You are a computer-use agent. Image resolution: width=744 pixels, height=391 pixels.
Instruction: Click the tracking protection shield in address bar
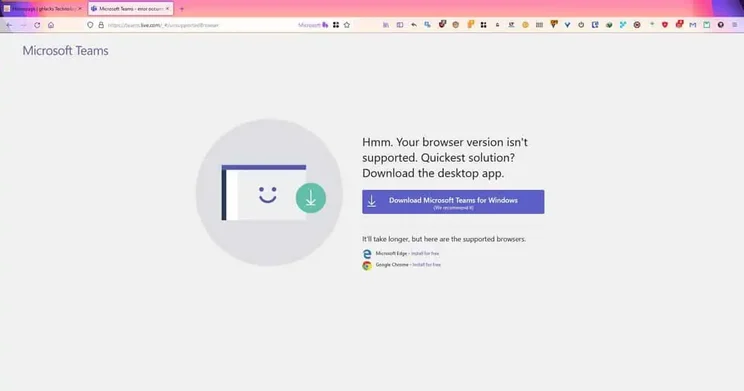point(90,25)
